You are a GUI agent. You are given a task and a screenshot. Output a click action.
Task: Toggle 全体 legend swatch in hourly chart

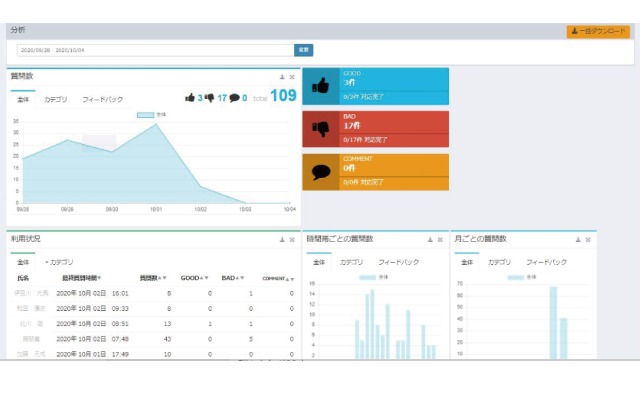pos(367,277)
